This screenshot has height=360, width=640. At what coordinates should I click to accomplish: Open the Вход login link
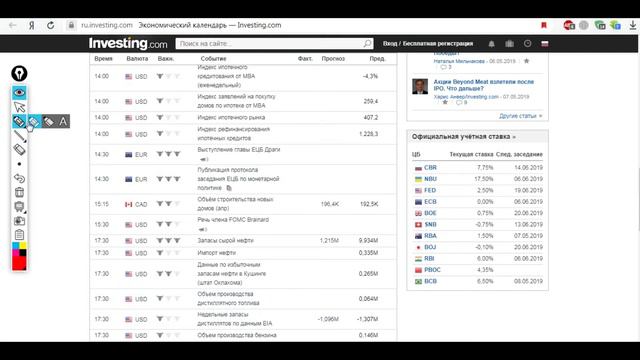pos(390,43)
